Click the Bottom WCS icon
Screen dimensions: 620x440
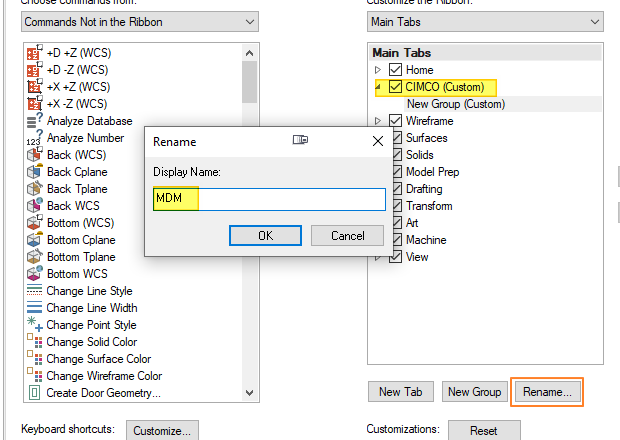tap(34, 274)
